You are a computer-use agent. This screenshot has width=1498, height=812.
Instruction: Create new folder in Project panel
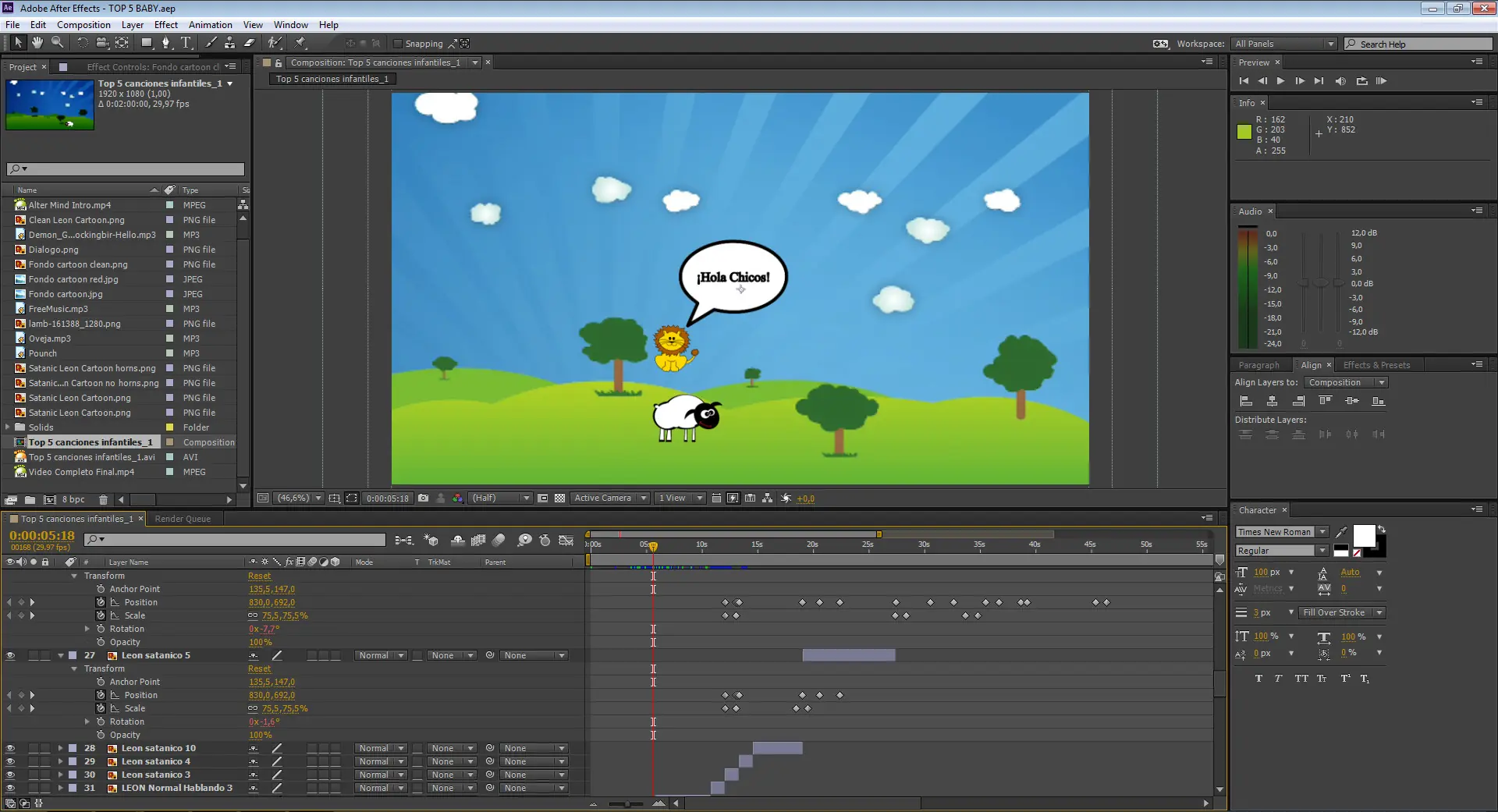[30, 500]
